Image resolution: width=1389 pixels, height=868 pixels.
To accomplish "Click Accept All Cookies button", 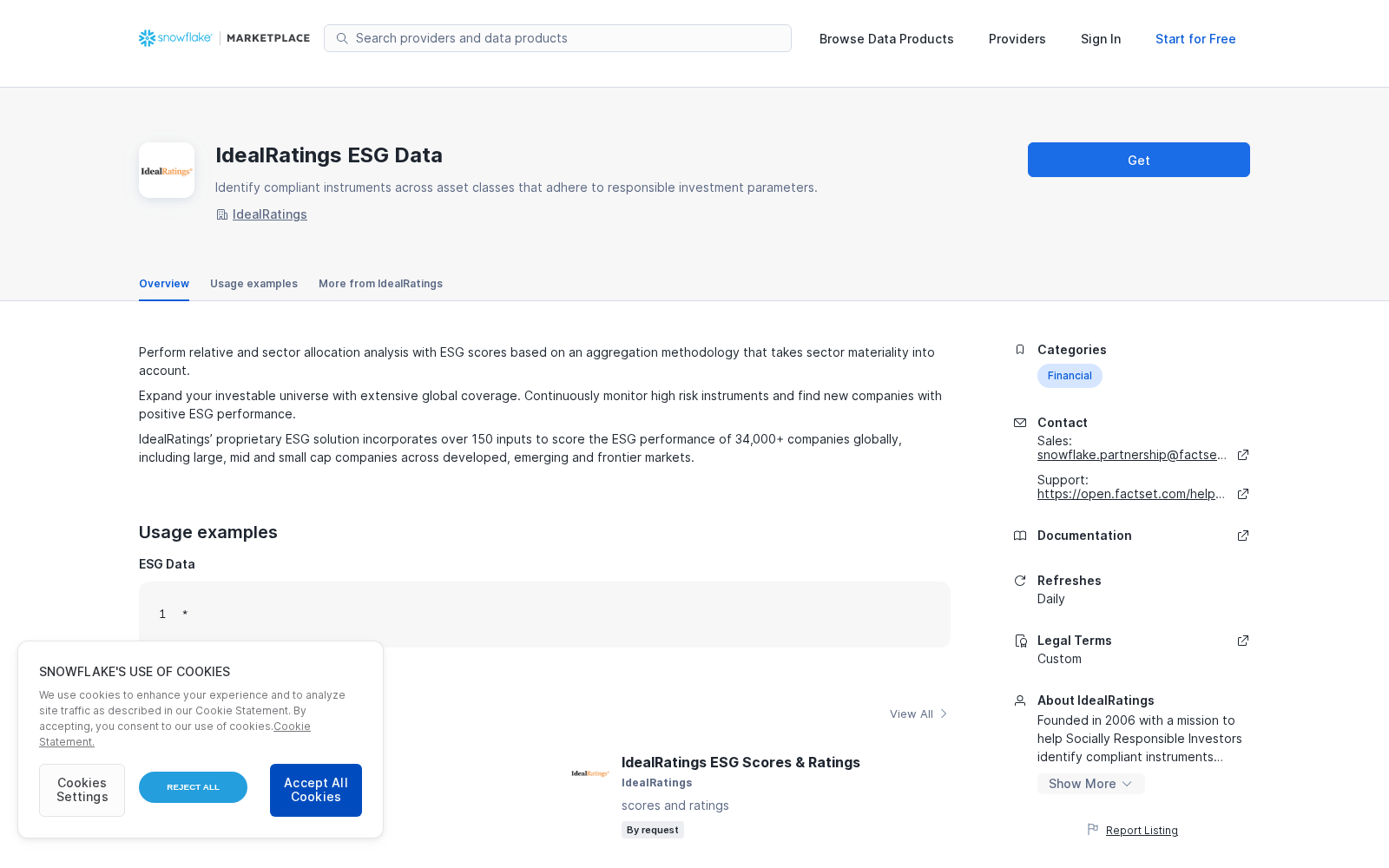I will click(x=316, y=790).
